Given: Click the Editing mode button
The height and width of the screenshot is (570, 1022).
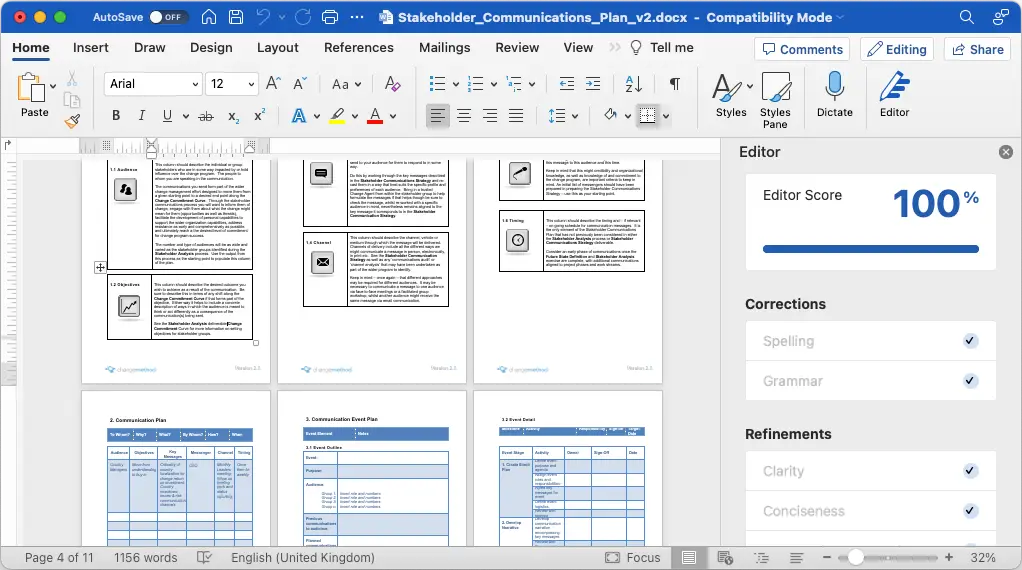Looking at the screenshot, I should [x=897, y=49].
